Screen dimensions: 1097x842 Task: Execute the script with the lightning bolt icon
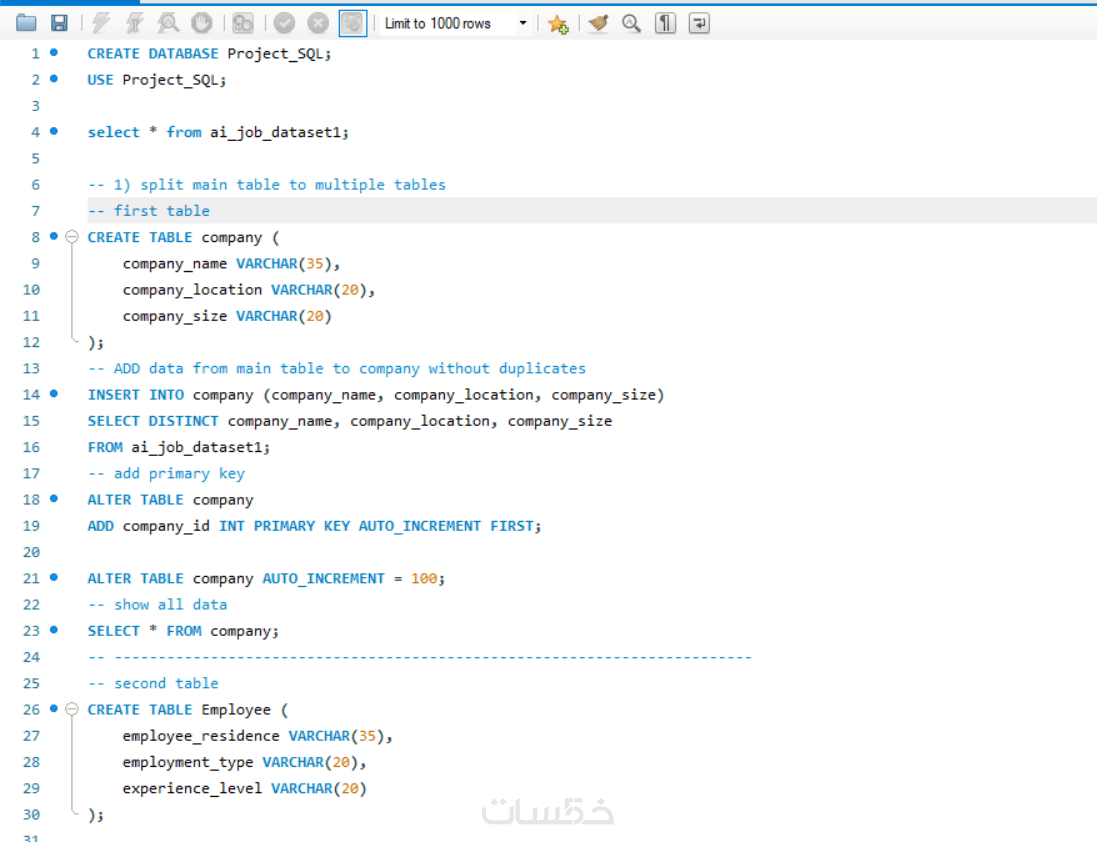[101, 23]
